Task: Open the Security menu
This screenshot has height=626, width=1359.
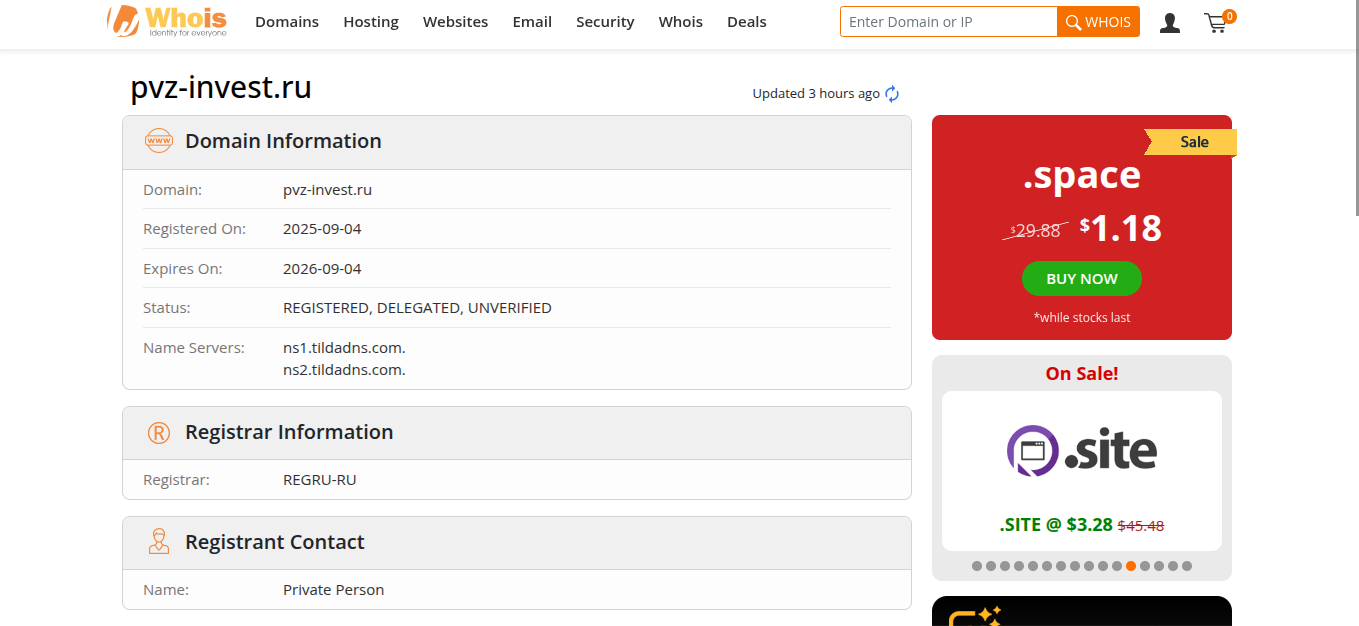Action: click(x=605, y=22)
